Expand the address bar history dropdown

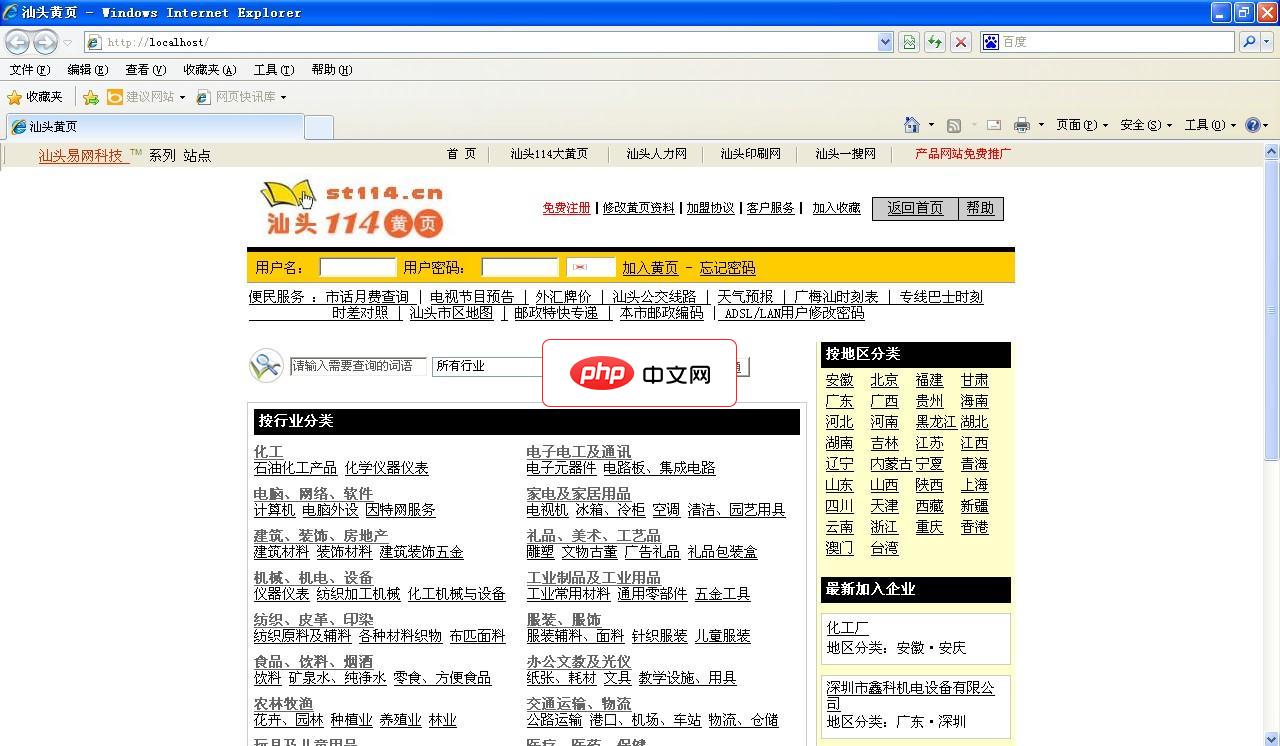coord(884,42)
